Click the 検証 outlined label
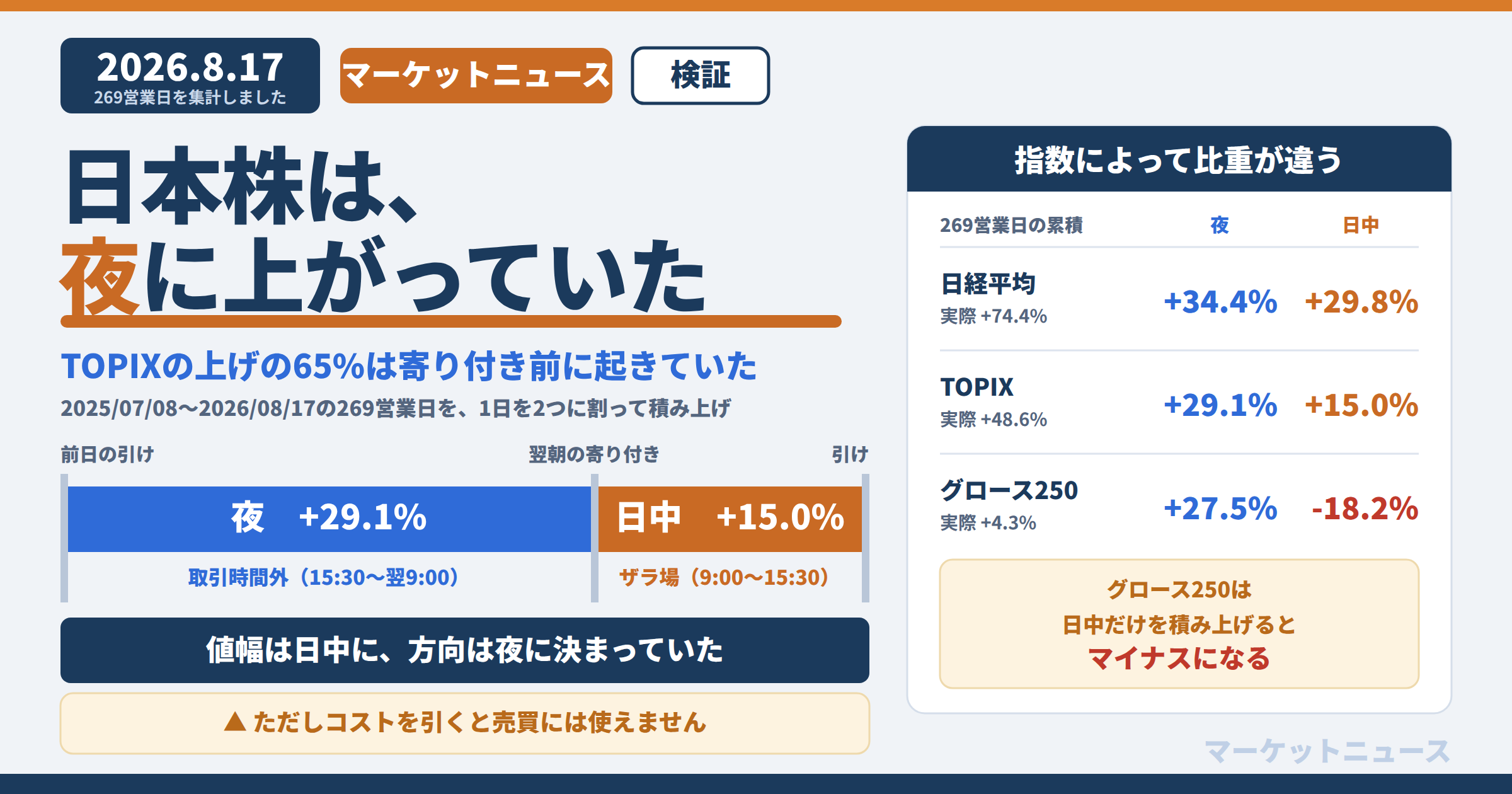Viewport: 1512px width, 794px height. point(700,76)
